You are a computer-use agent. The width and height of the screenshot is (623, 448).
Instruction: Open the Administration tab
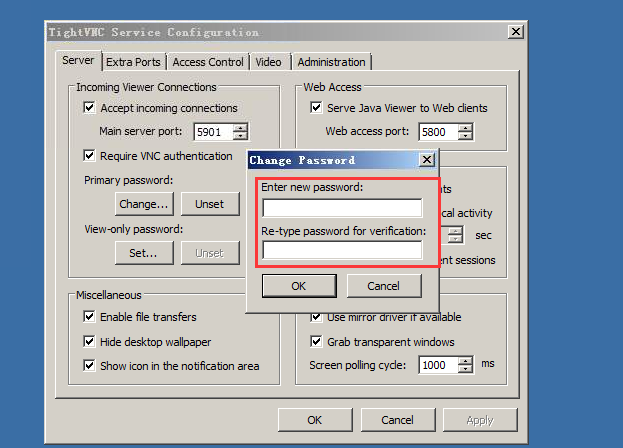coord(331,62)
